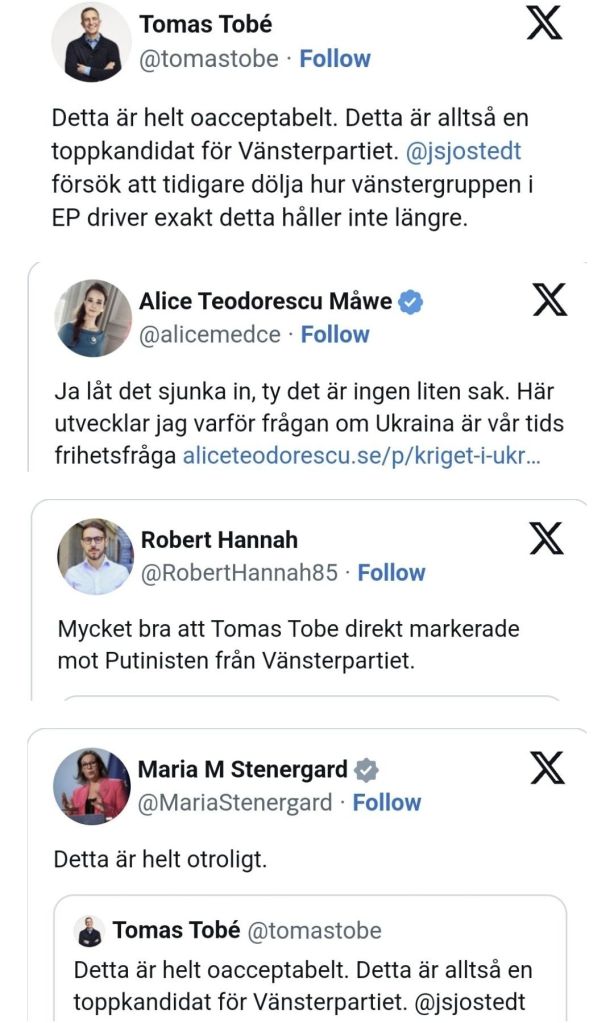The image size is (614, 1023).
Task: Click the X logo on Robert Hannah's tweet
Action: [545, 540]
